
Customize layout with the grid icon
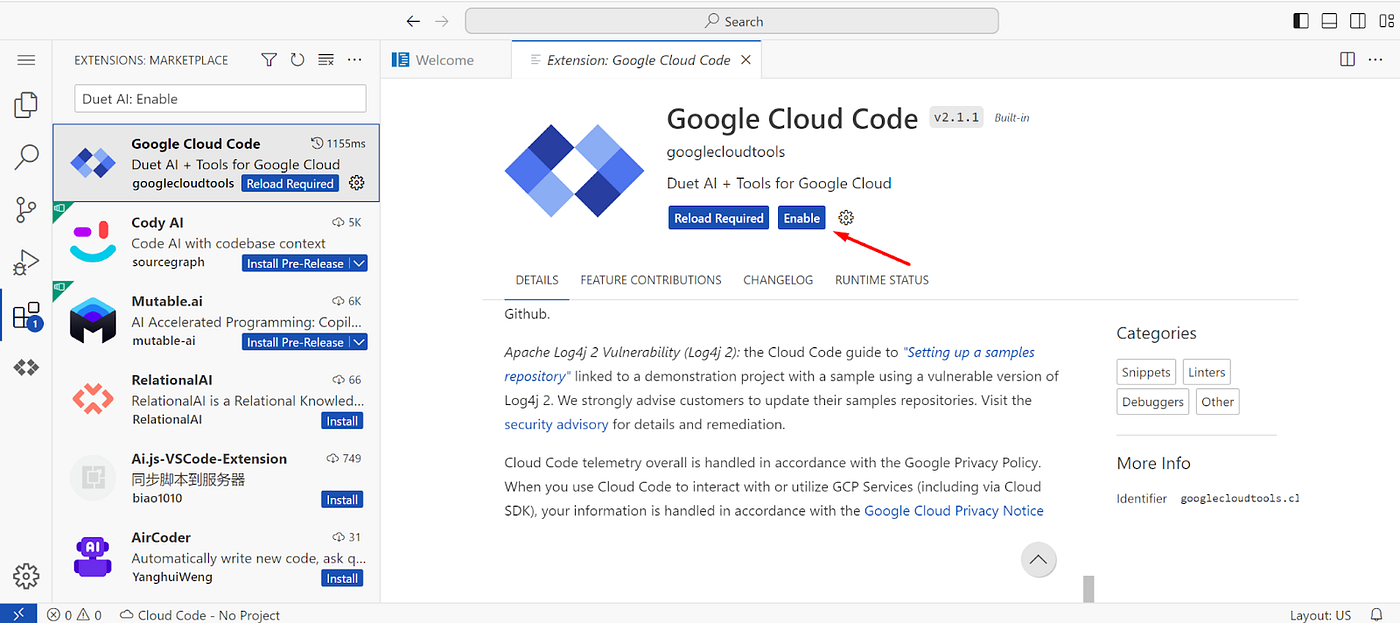click(x=1385, y=20)
